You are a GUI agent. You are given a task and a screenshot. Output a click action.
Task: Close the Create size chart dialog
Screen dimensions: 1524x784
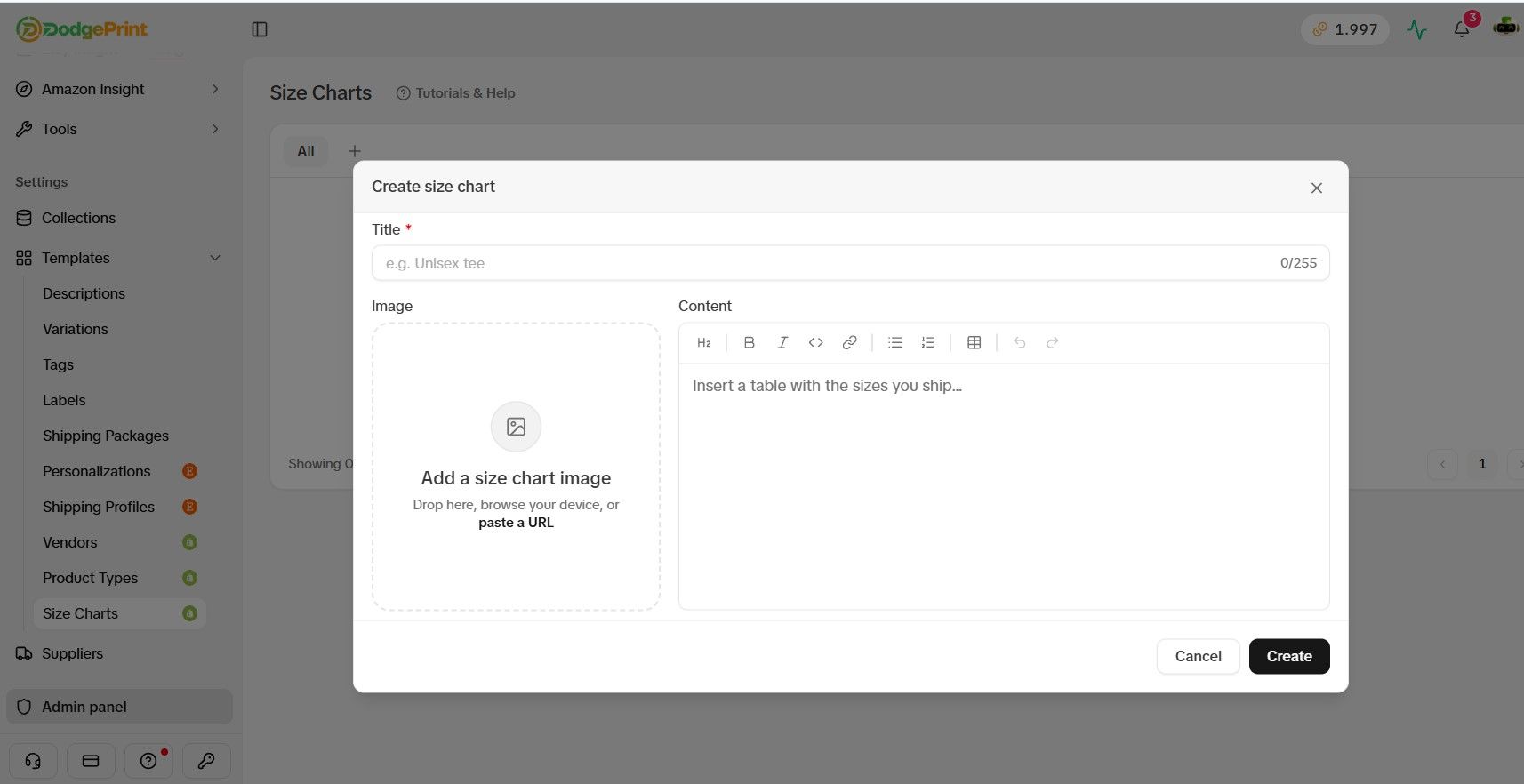pos(1317,188)
